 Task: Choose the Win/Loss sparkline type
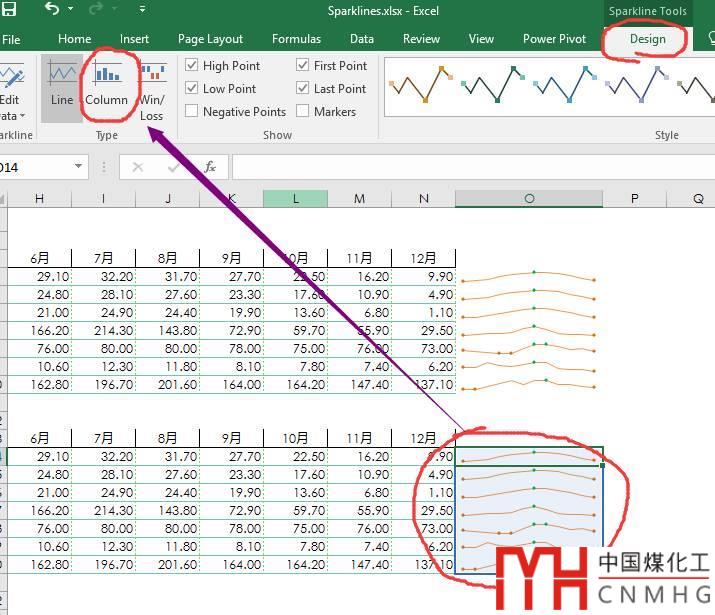tap(152, 90)
